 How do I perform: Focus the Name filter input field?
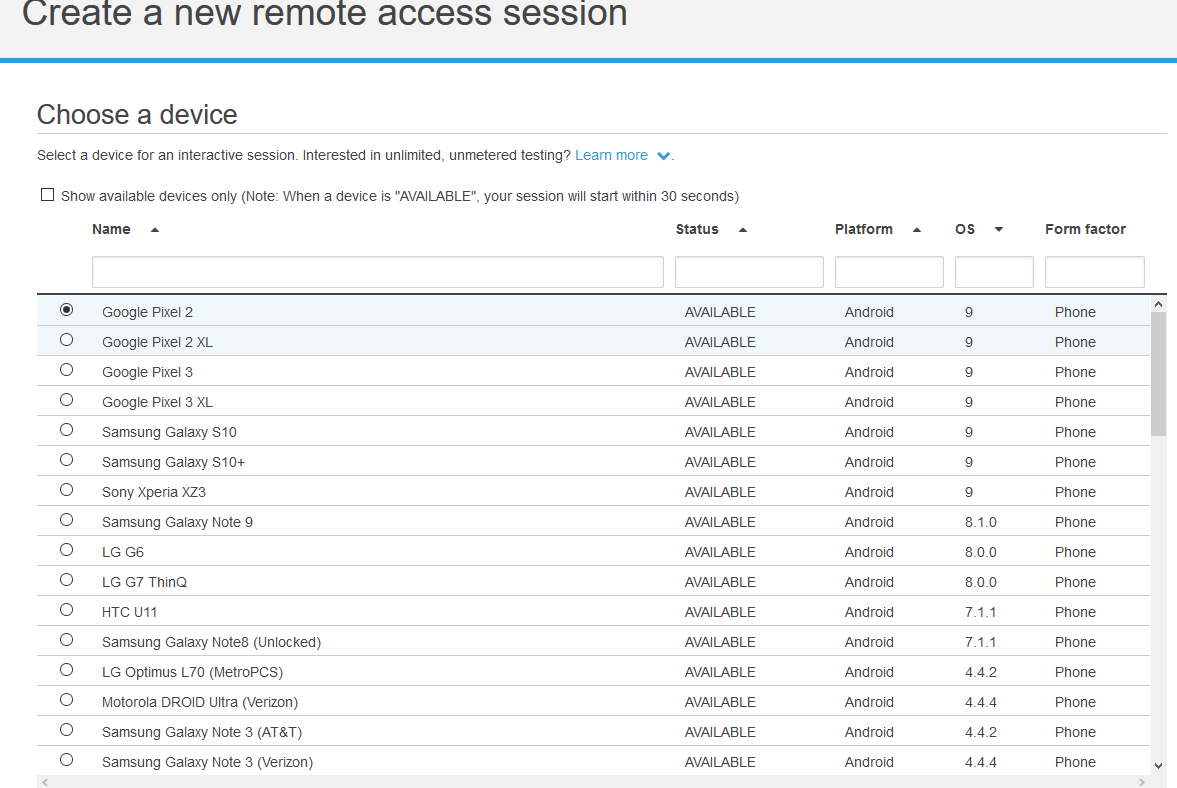[378, 272]
